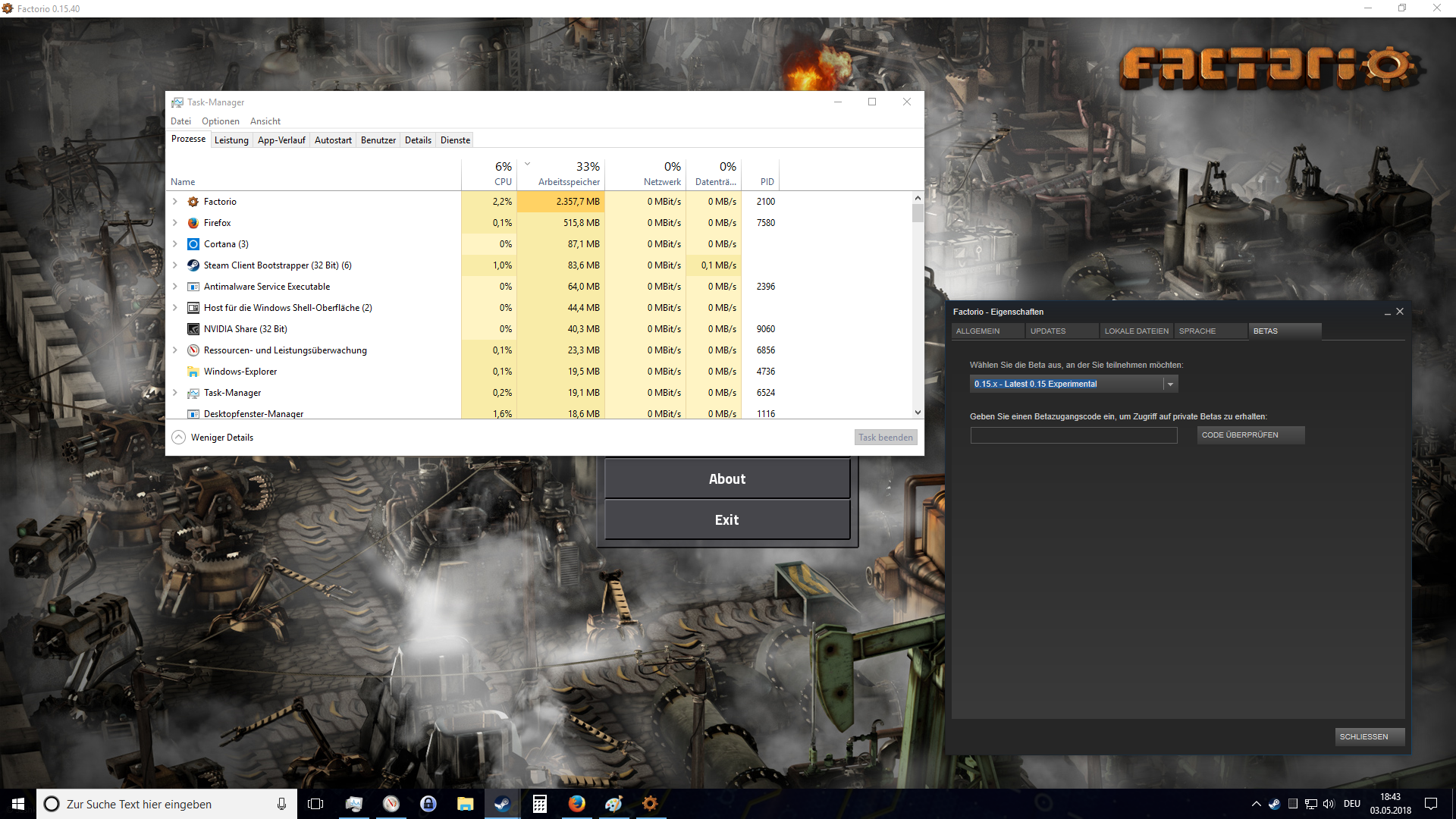
Task: Open the Action Center notification icon
Action: (1431, 804)
